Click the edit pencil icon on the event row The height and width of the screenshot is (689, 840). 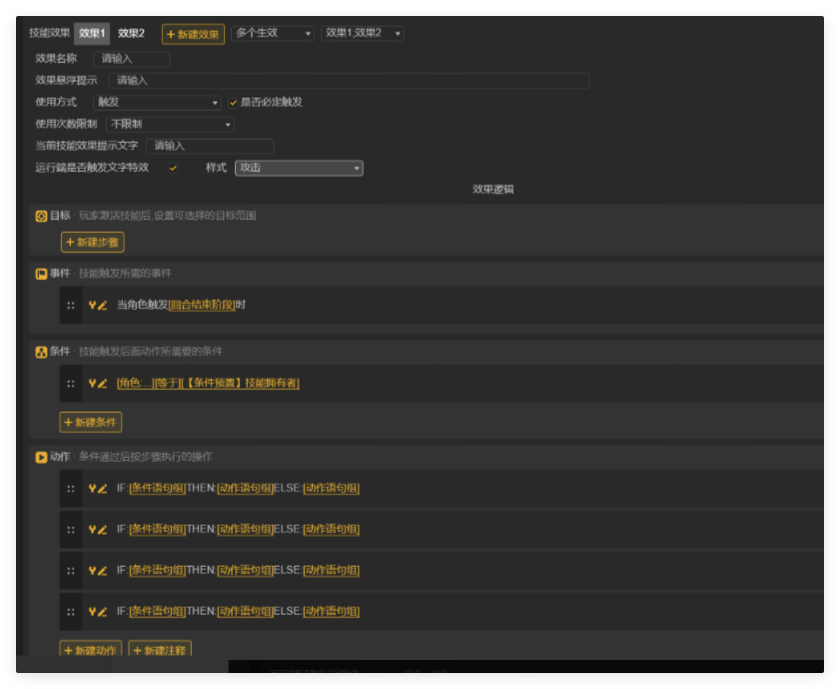(100, 306)
